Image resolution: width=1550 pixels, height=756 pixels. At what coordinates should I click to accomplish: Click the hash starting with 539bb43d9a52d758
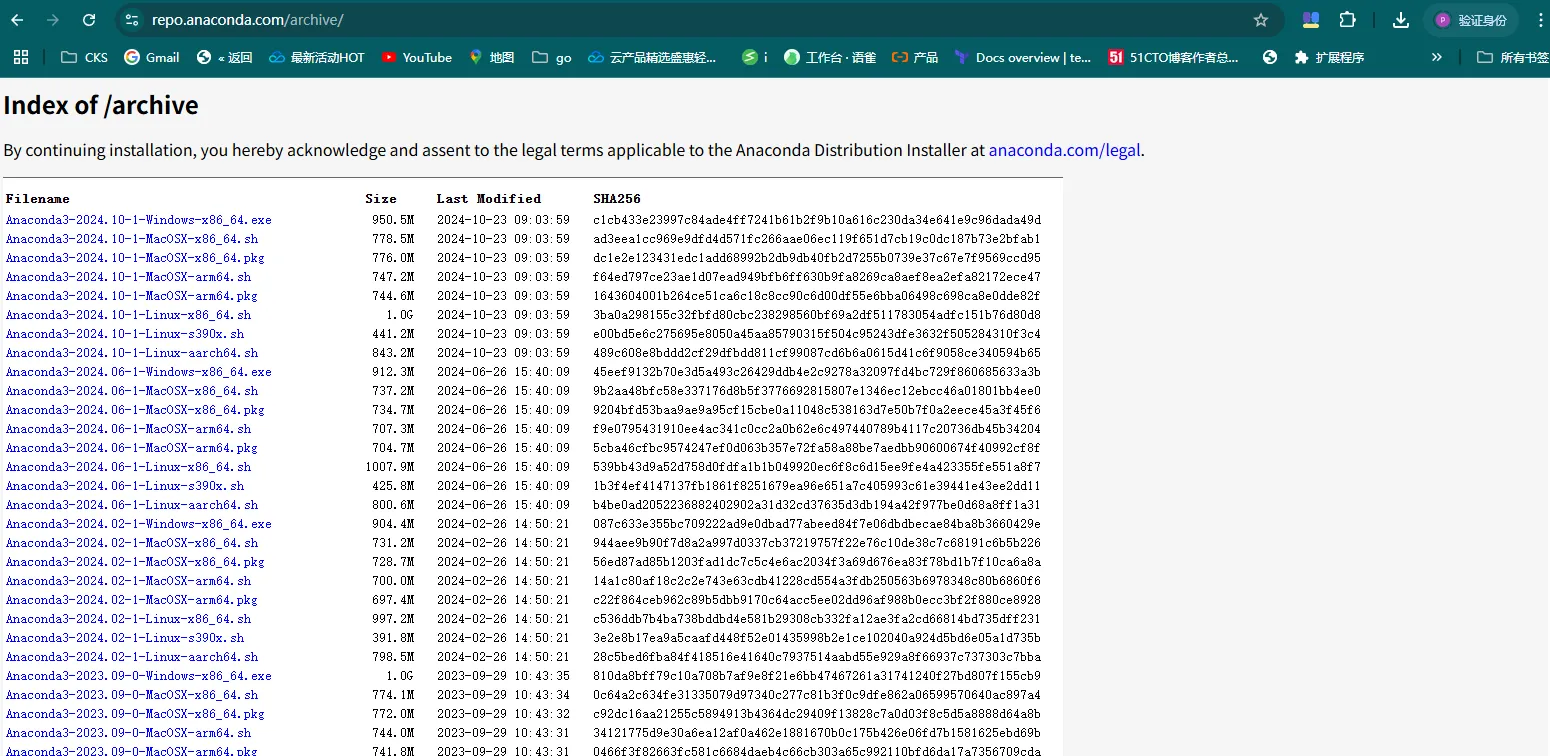pos(817,467)
